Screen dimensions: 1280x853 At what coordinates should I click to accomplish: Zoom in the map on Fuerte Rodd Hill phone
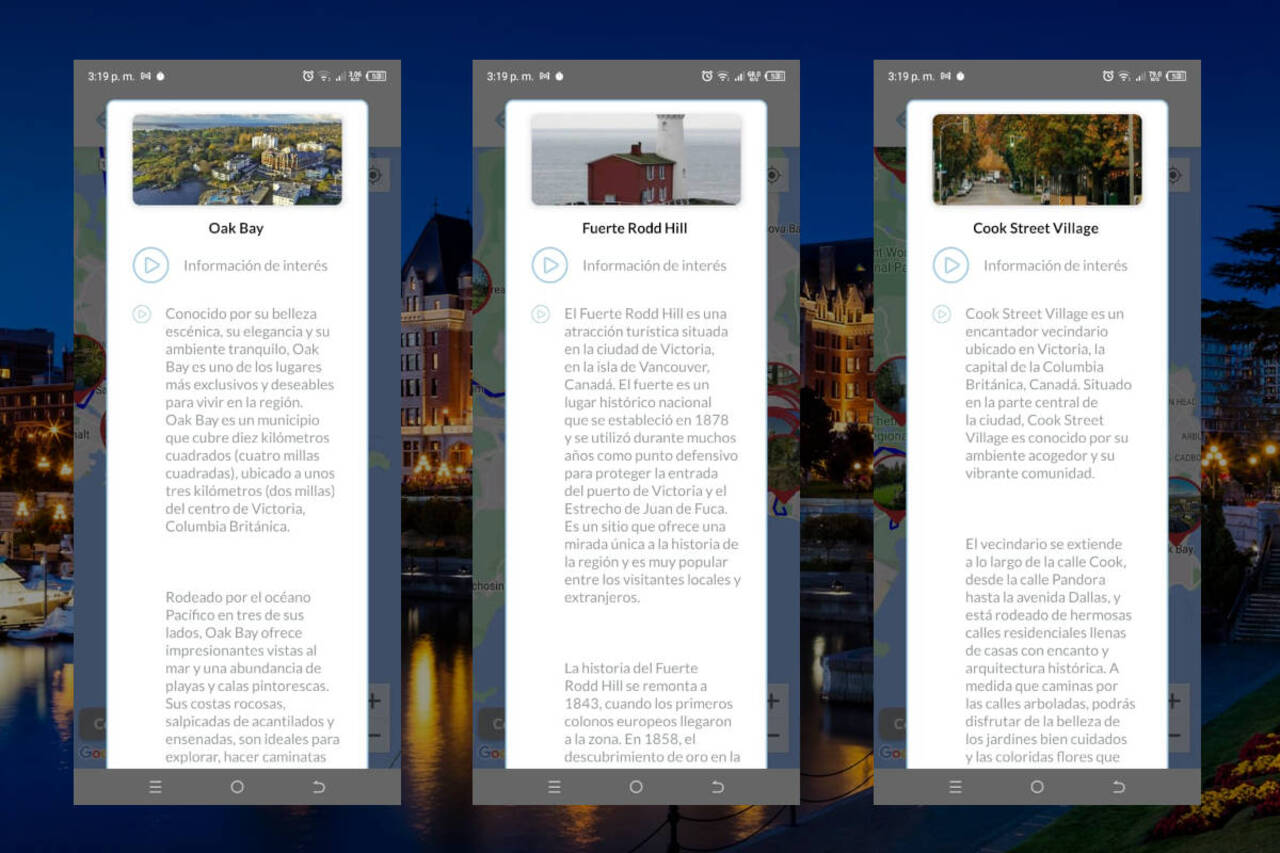(773, 701)
